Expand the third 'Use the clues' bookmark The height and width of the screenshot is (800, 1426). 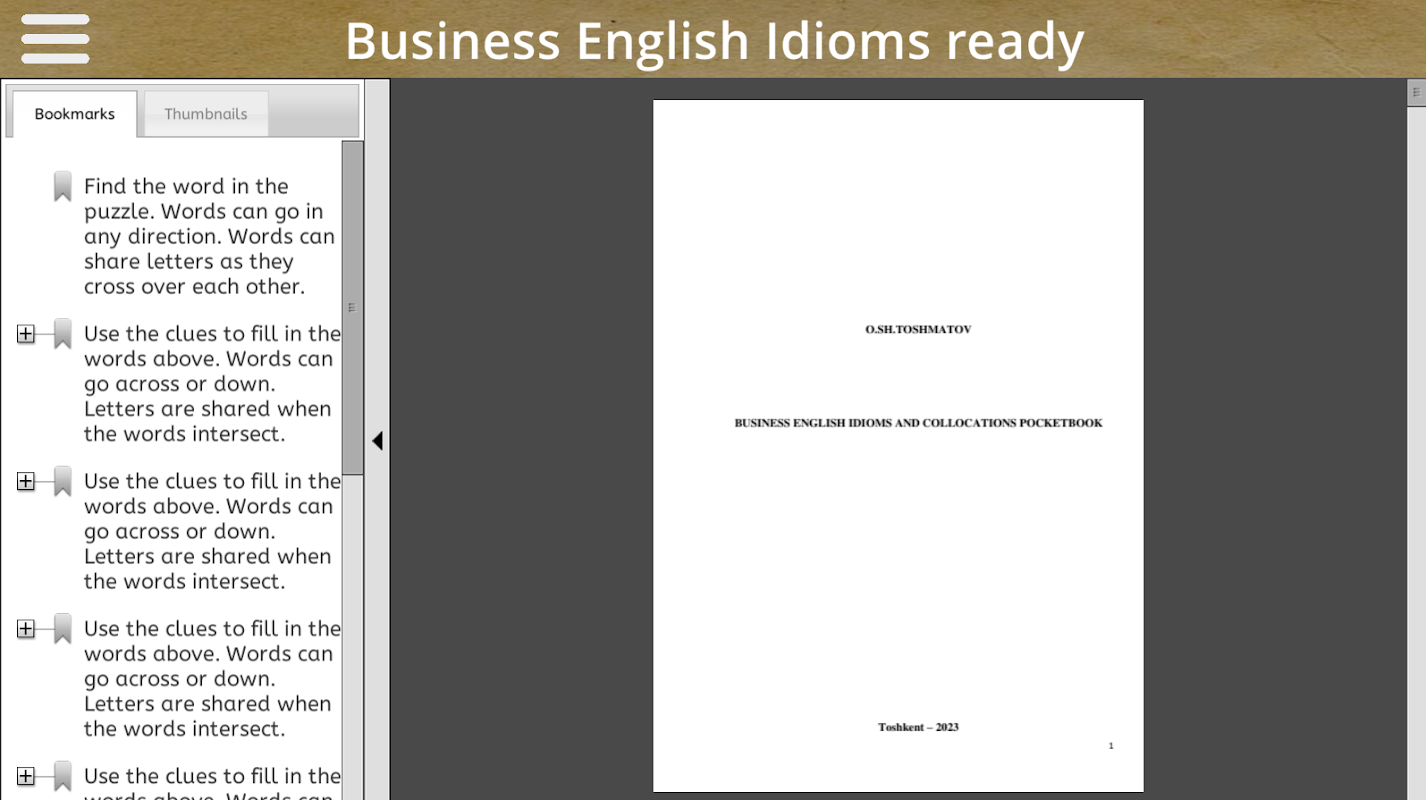tap(26, 629)
